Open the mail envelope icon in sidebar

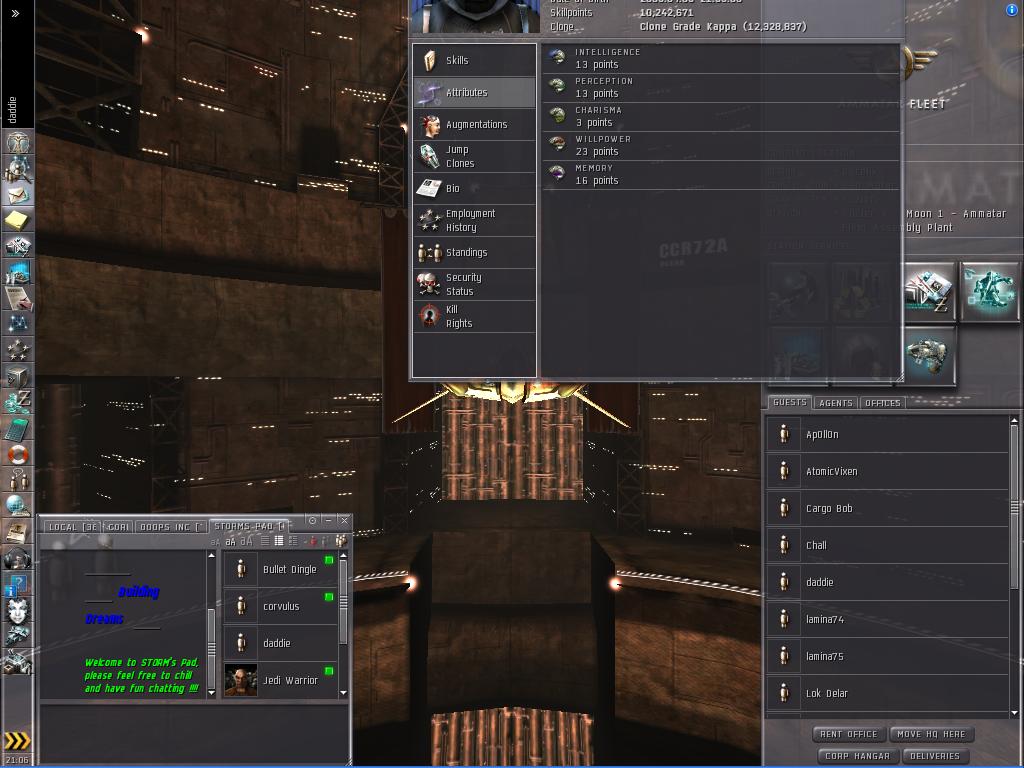pyautogui.click(x=18, y=195)
